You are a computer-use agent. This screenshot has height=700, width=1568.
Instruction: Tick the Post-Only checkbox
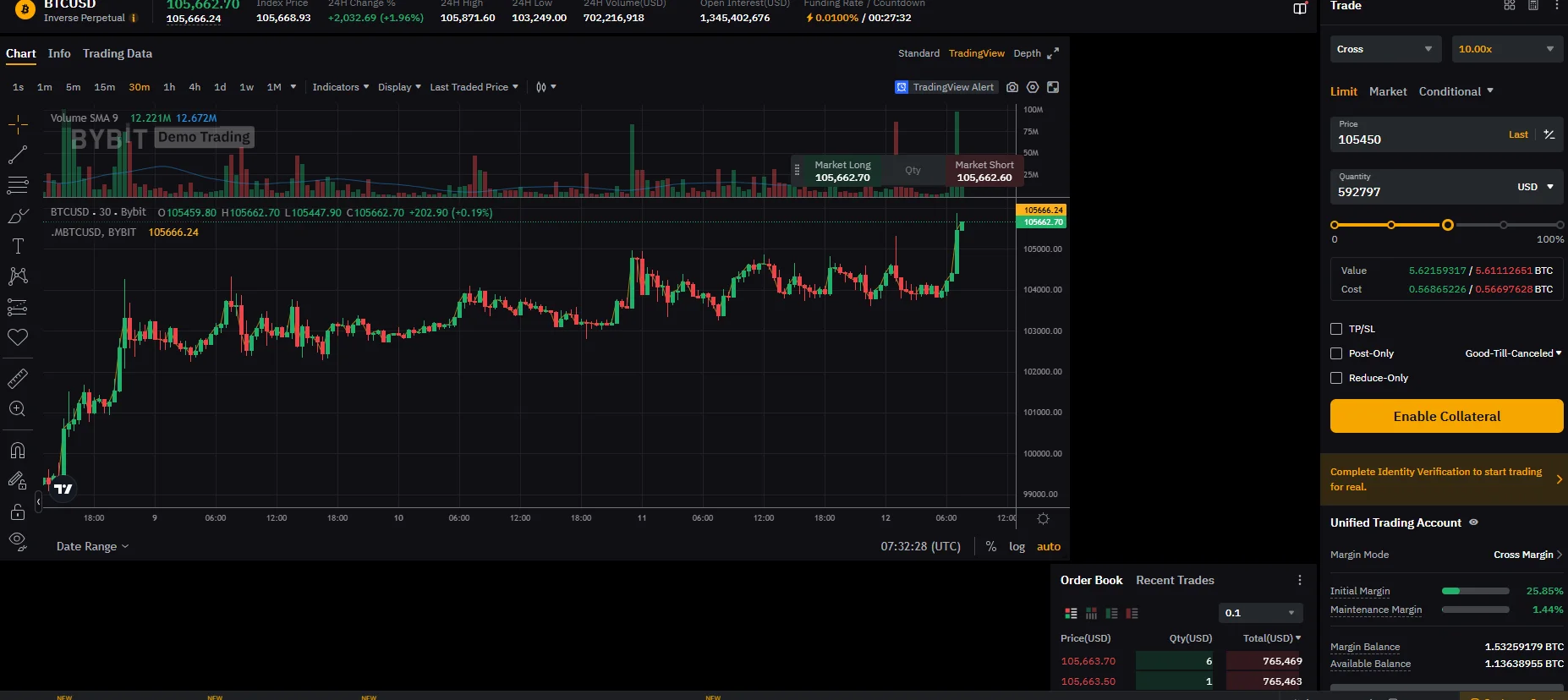[x=1336, y=353]
